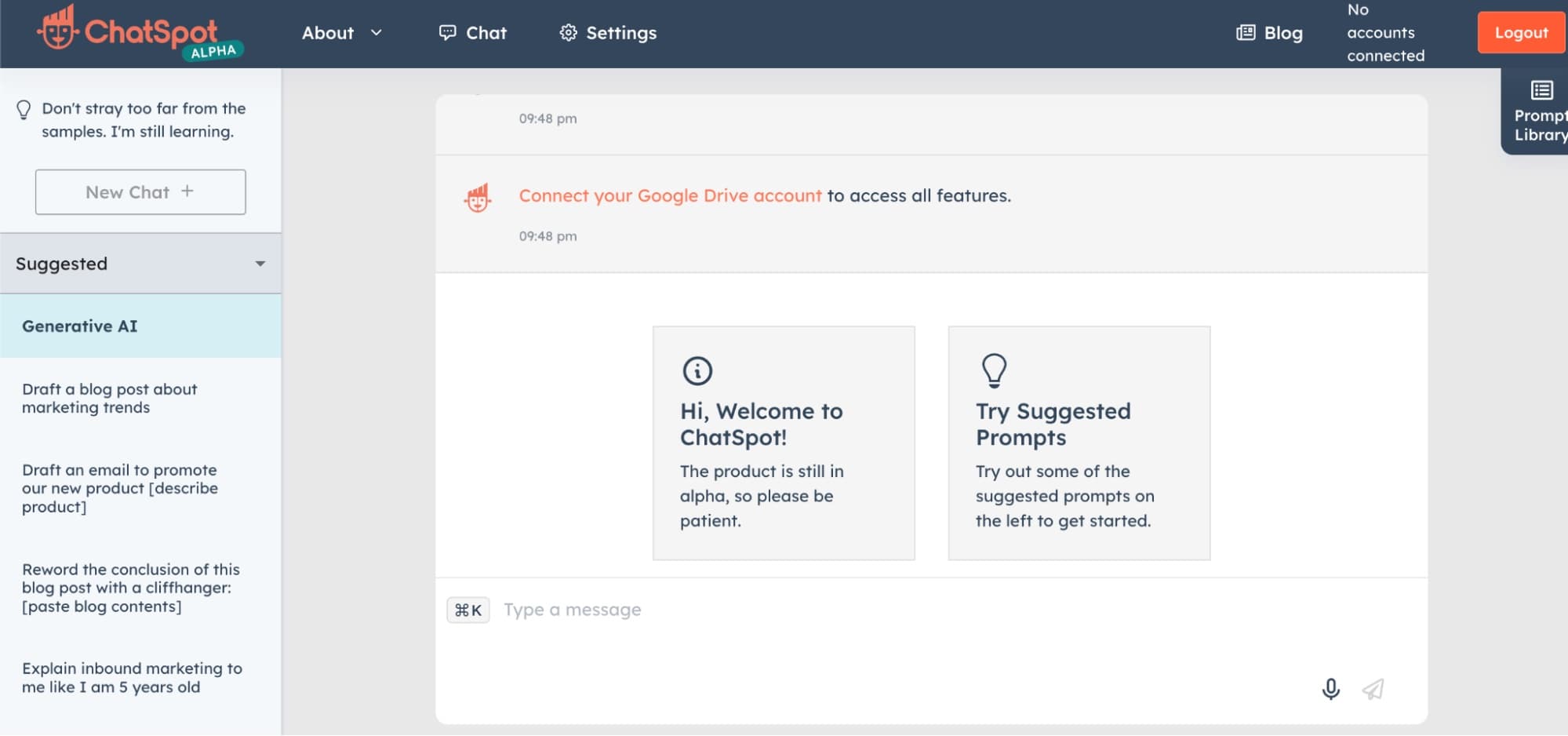Follow the Connect your Google Drive account link
The width and height of the screenshot is (1568, 736).
click(670, 195)
